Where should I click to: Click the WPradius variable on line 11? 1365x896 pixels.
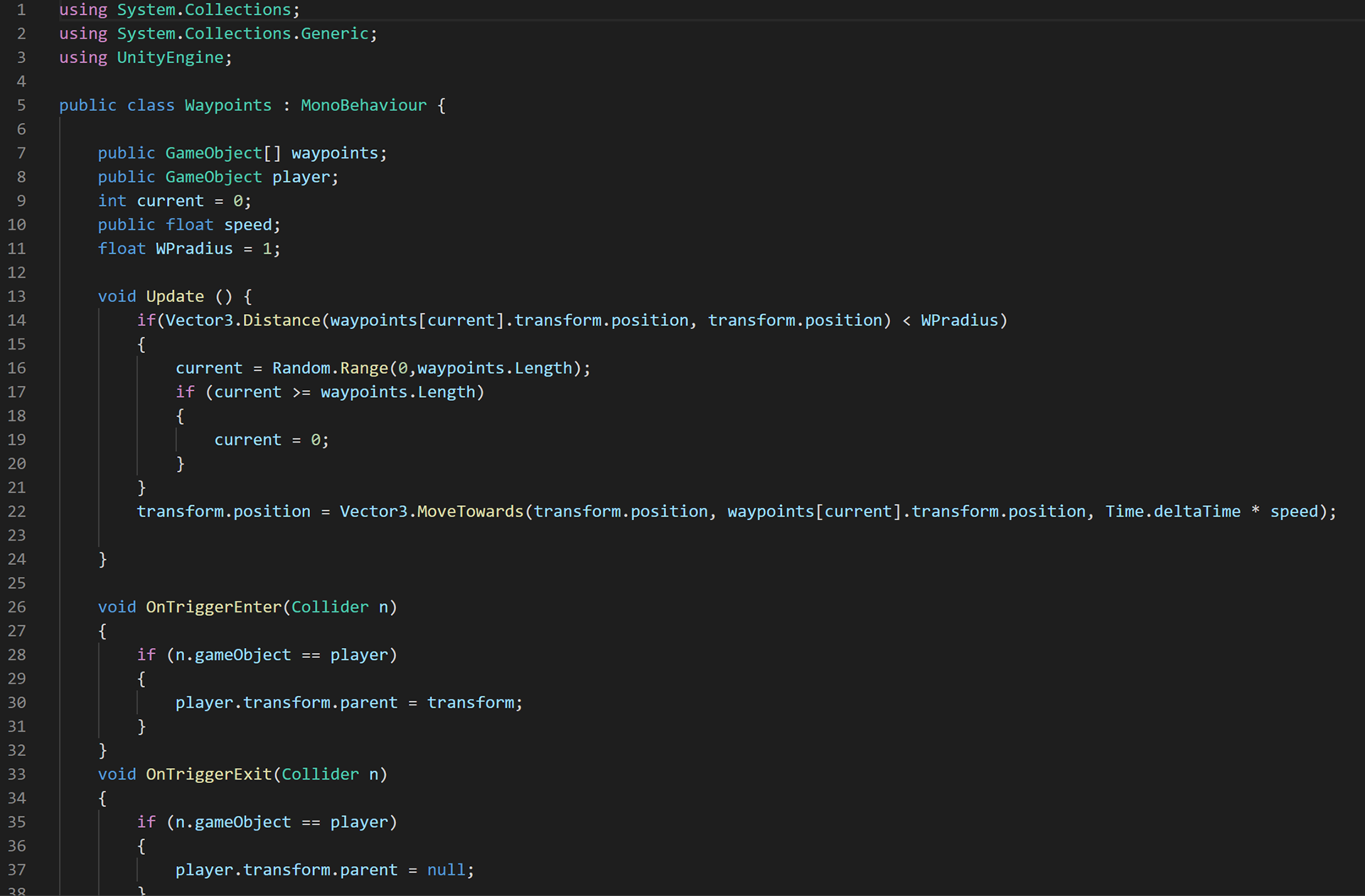[x=193, y=249]
